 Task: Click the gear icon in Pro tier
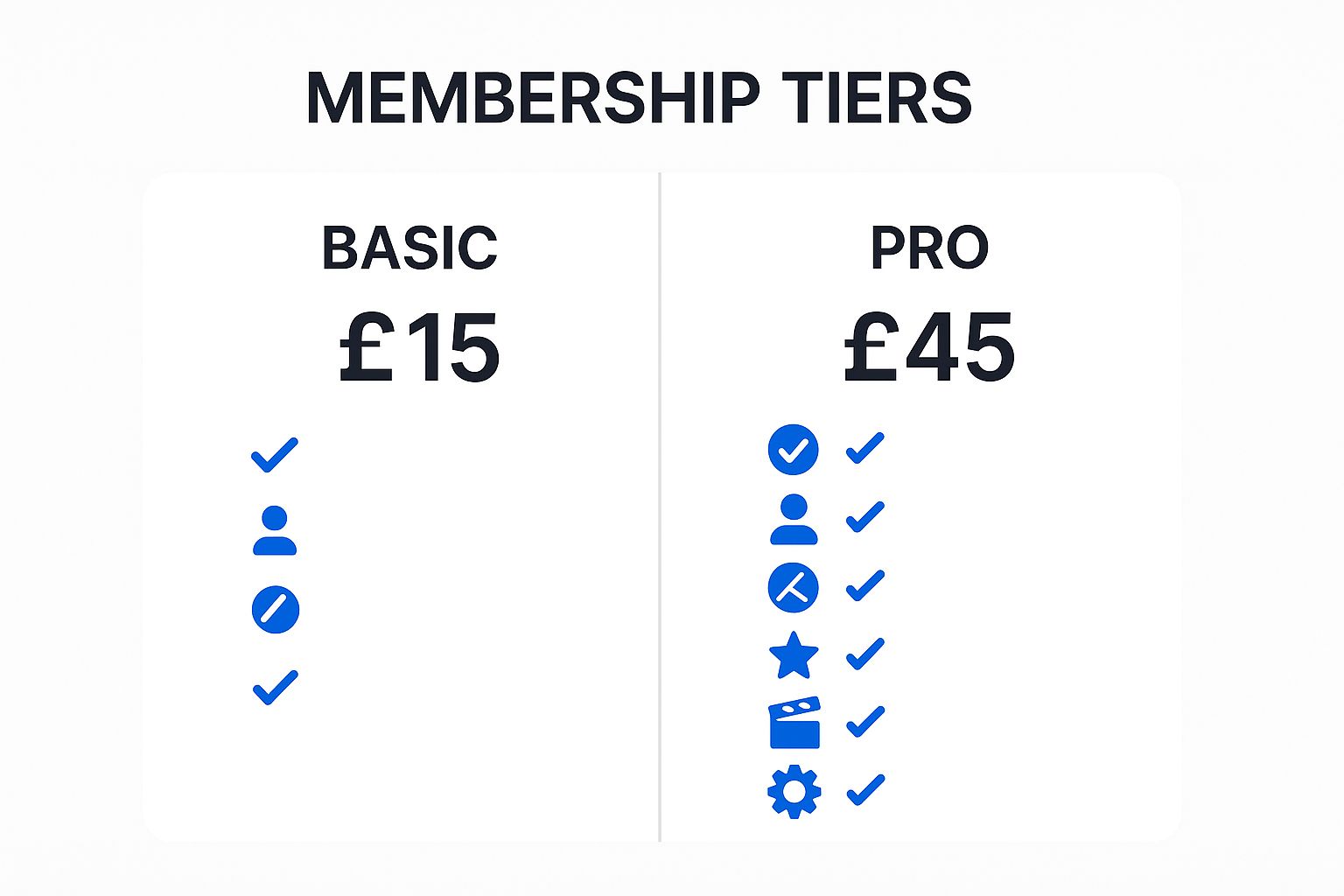pyautogui.click(x=794, y=792)
